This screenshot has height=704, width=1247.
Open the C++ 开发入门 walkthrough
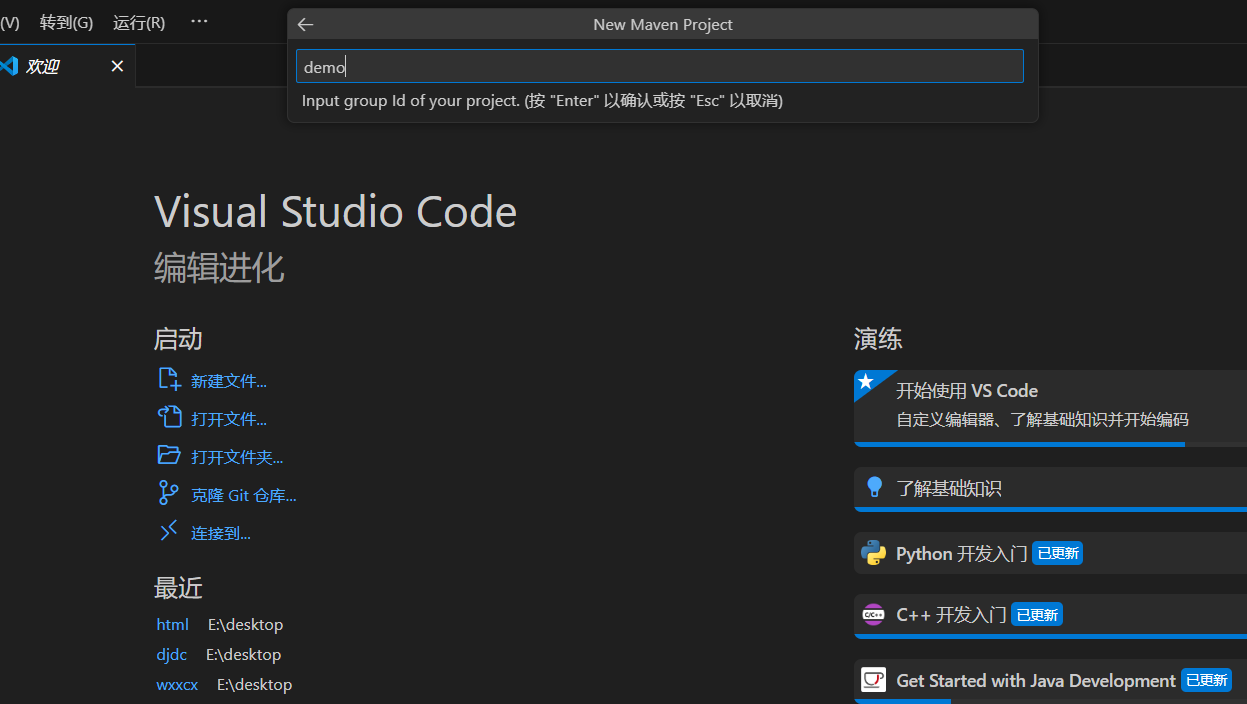[1050, 615]
